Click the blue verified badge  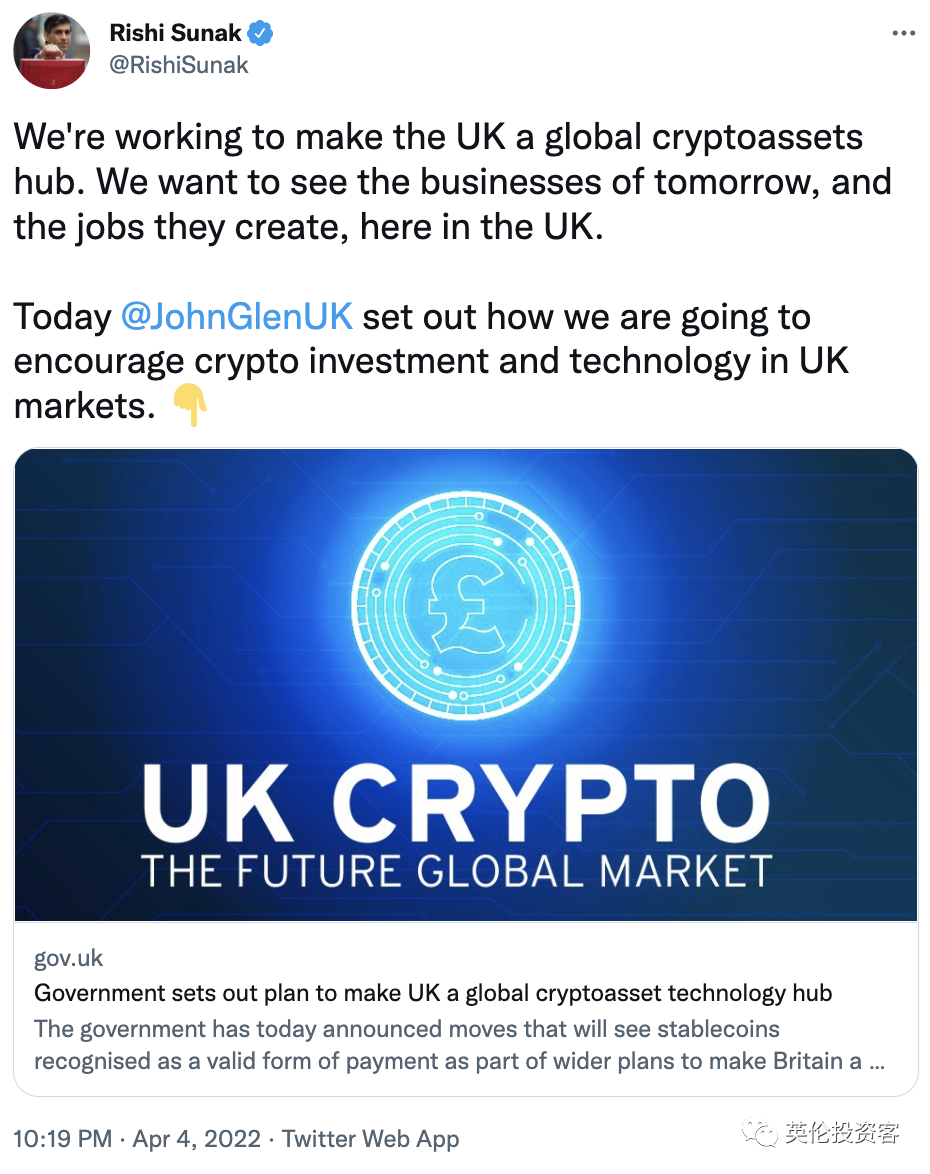pyautogui.click(x=261, y=33)
